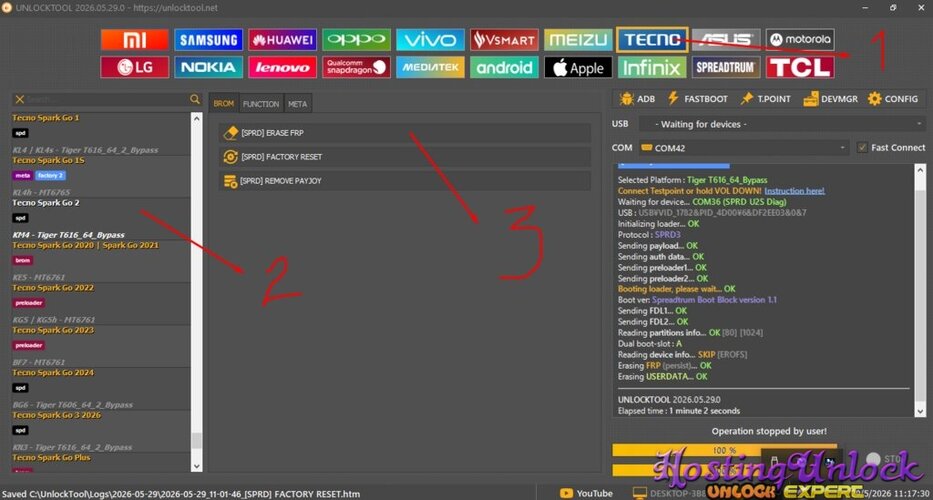Click the 'factory 2' tag badge

tap(50, 176)
